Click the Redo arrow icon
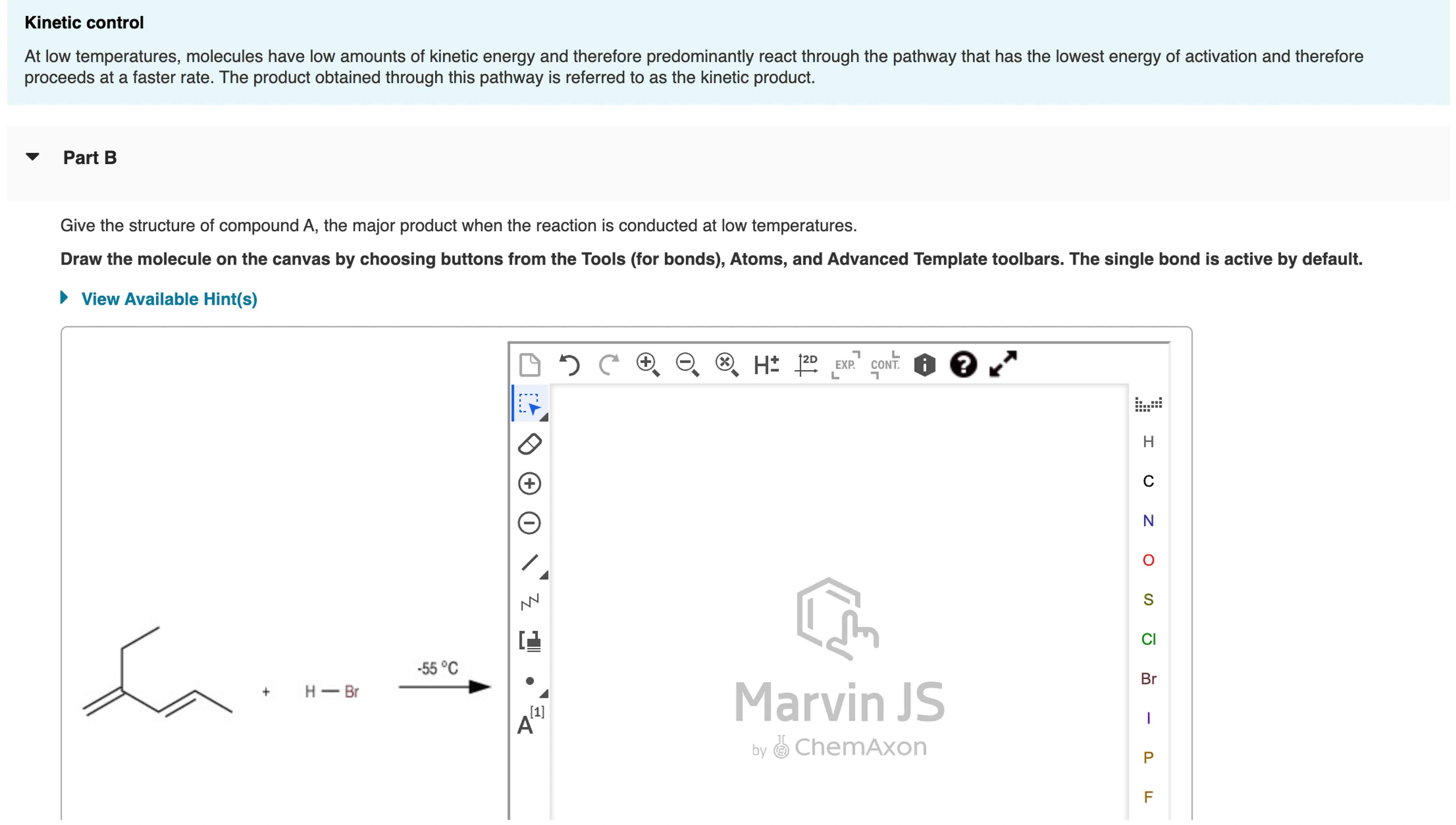 [x=609, y=364]
